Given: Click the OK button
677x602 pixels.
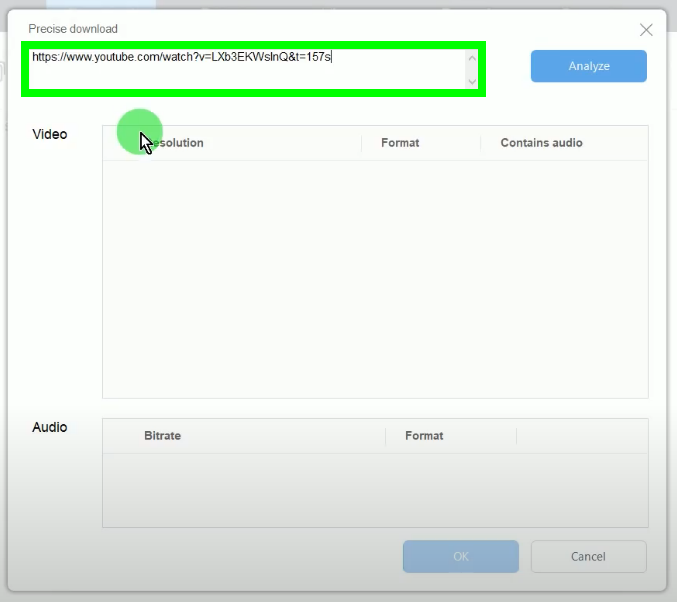Looking at the screenshot, I should click(461, 556).
